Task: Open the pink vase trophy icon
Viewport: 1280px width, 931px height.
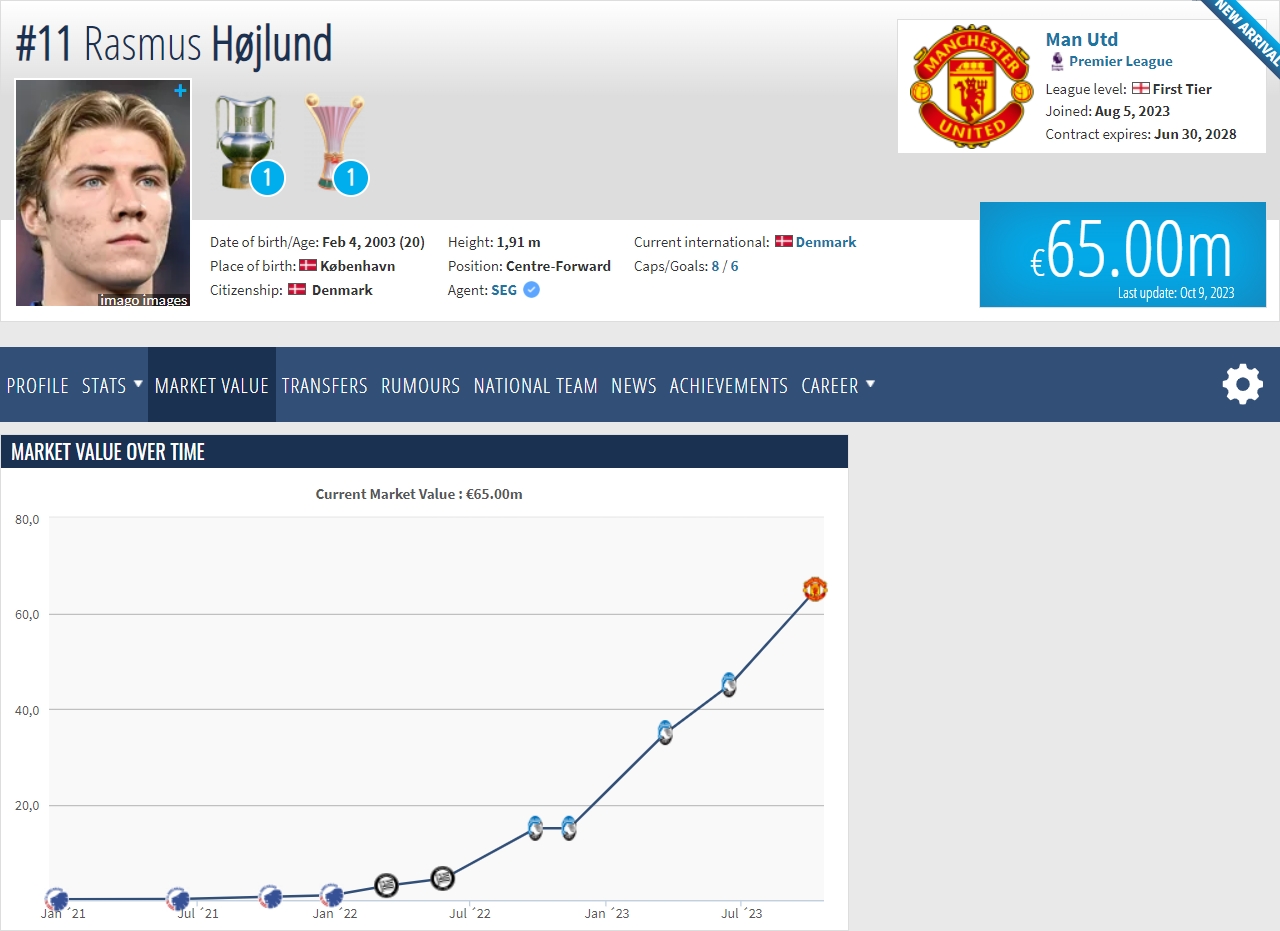Action: coord(335,142)
